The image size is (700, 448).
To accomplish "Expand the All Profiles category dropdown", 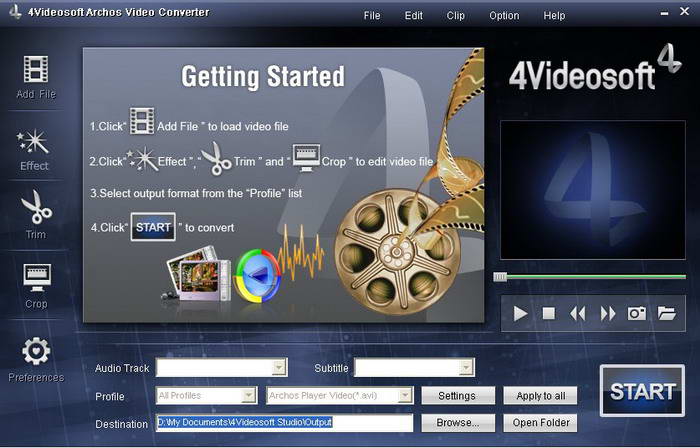I will [x=248, y=395].
